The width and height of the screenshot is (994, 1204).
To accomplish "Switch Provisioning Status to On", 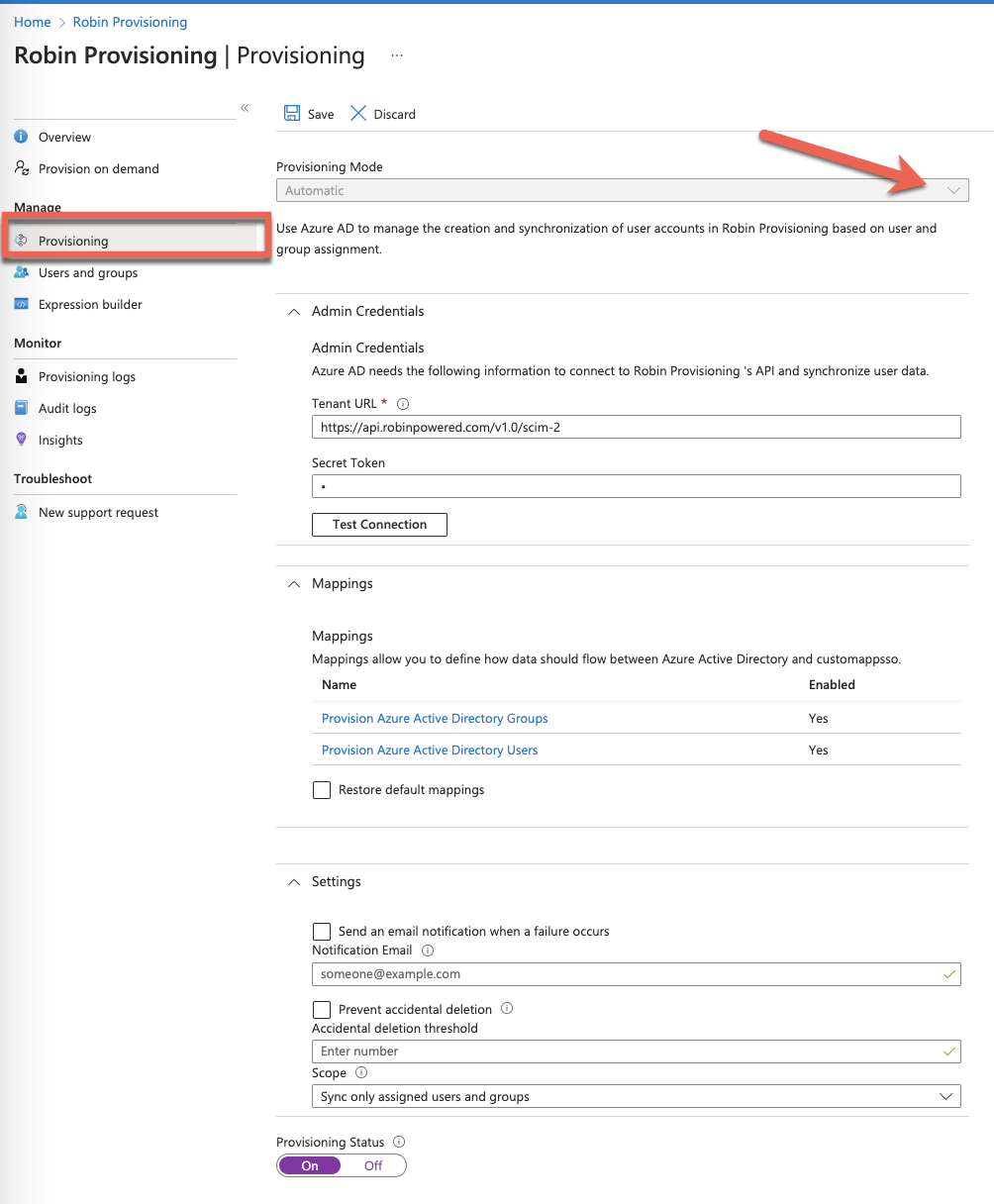I will tap(310, 1165).
